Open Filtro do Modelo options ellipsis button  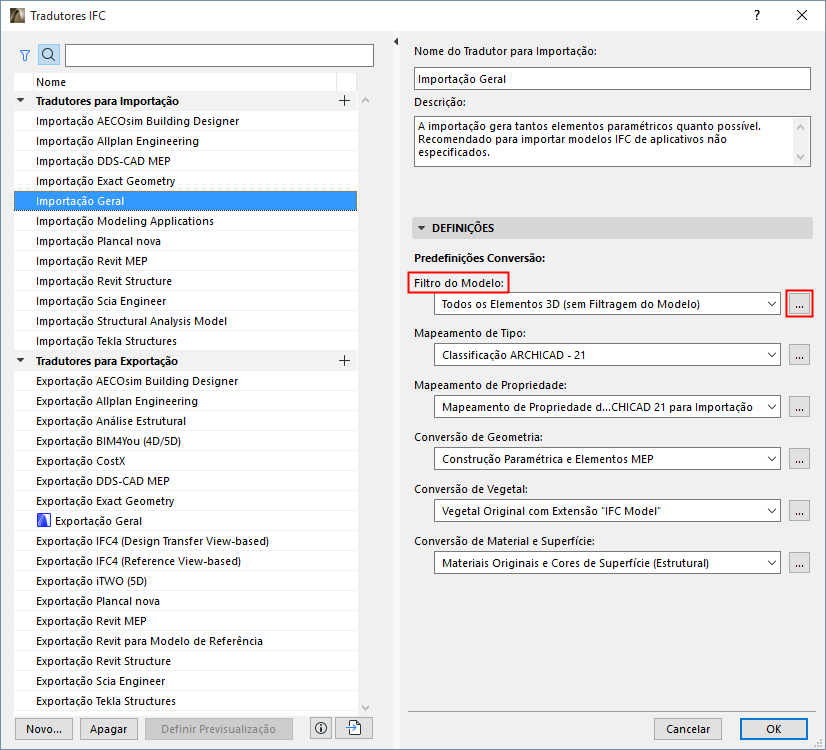pyautogui.click(x=799, y=304)
